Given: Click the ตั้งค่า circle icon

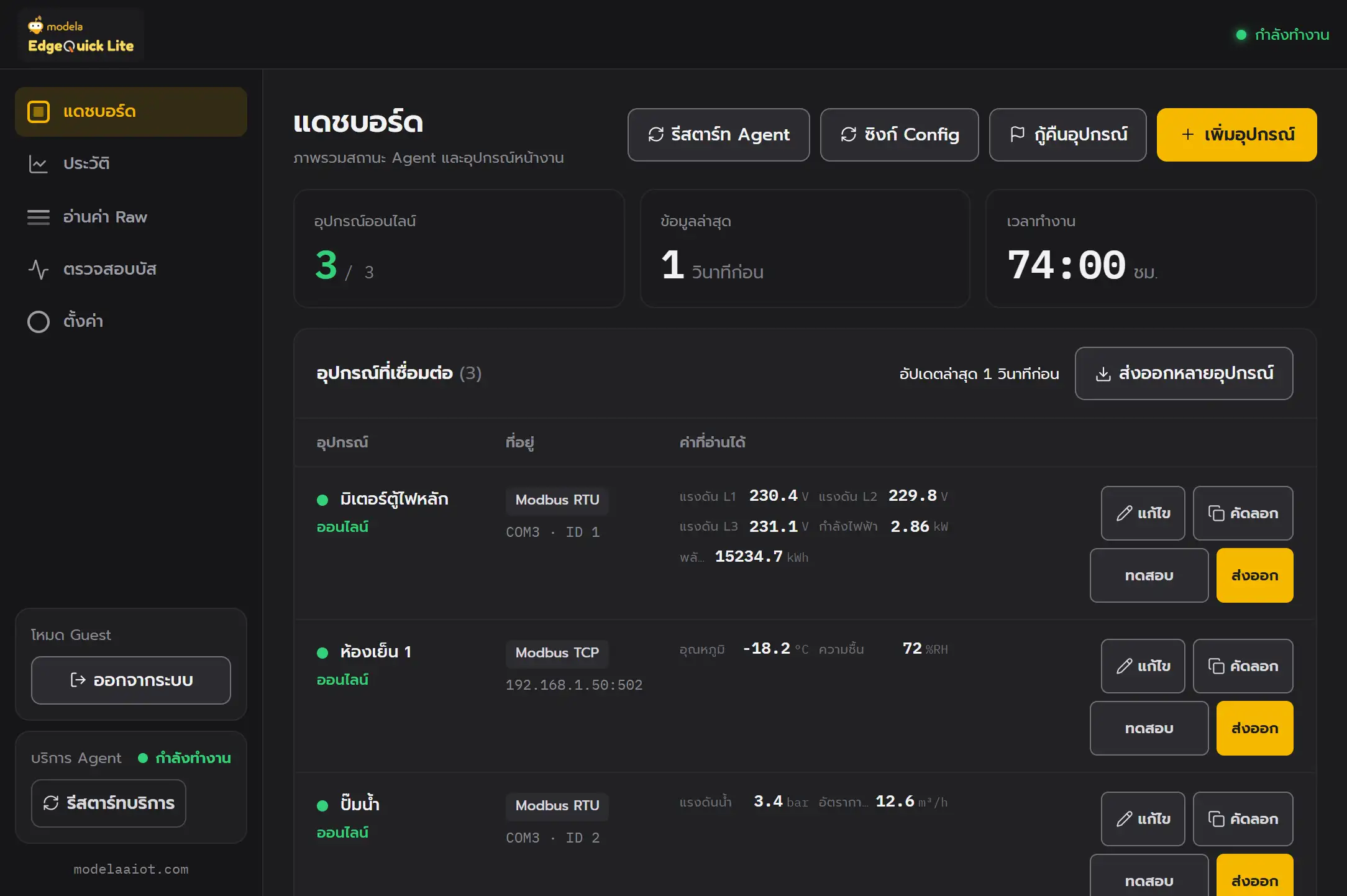Looking at the screenshot, I should click(x=39, y=321).
